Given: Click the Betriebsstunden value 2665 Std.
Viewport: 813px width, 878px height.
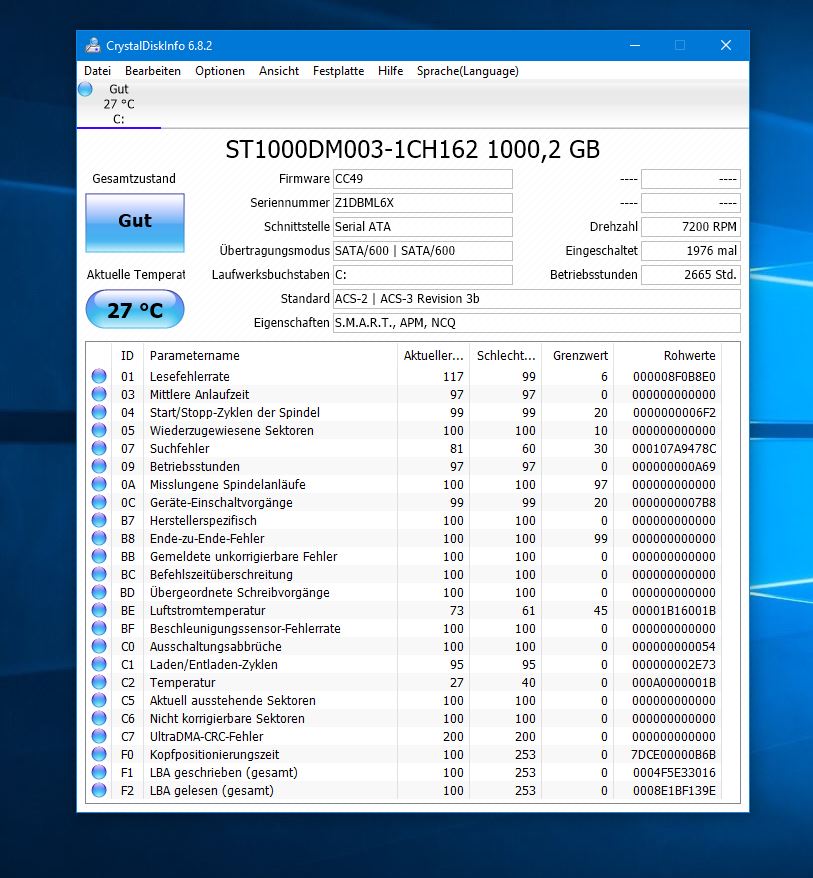Looking at the screenshot, I should pyautogui.click(x=691, y=275).
